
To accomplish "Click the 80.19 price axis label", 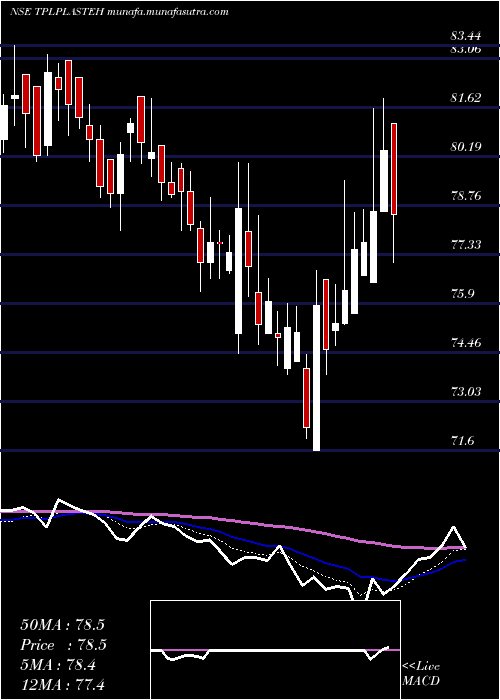I will (466, 146).
